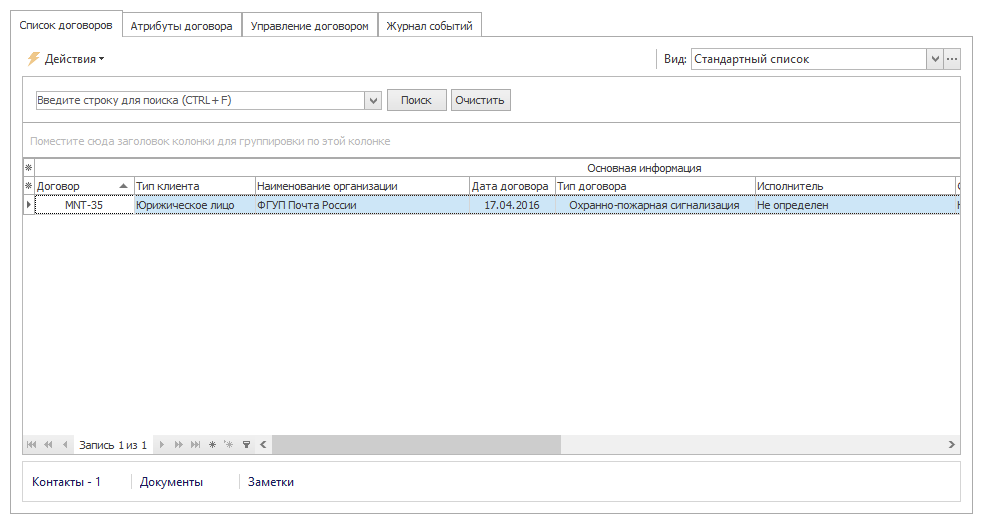Select the MNT-35 contract cell
983x524 pixels.
pos(84,205)
